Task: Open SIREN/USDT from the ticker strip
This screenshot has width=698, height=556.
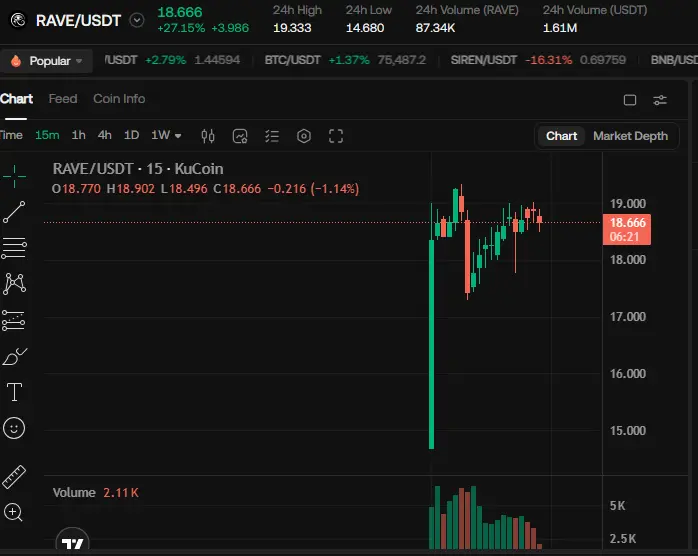Action: click(538, 60)
